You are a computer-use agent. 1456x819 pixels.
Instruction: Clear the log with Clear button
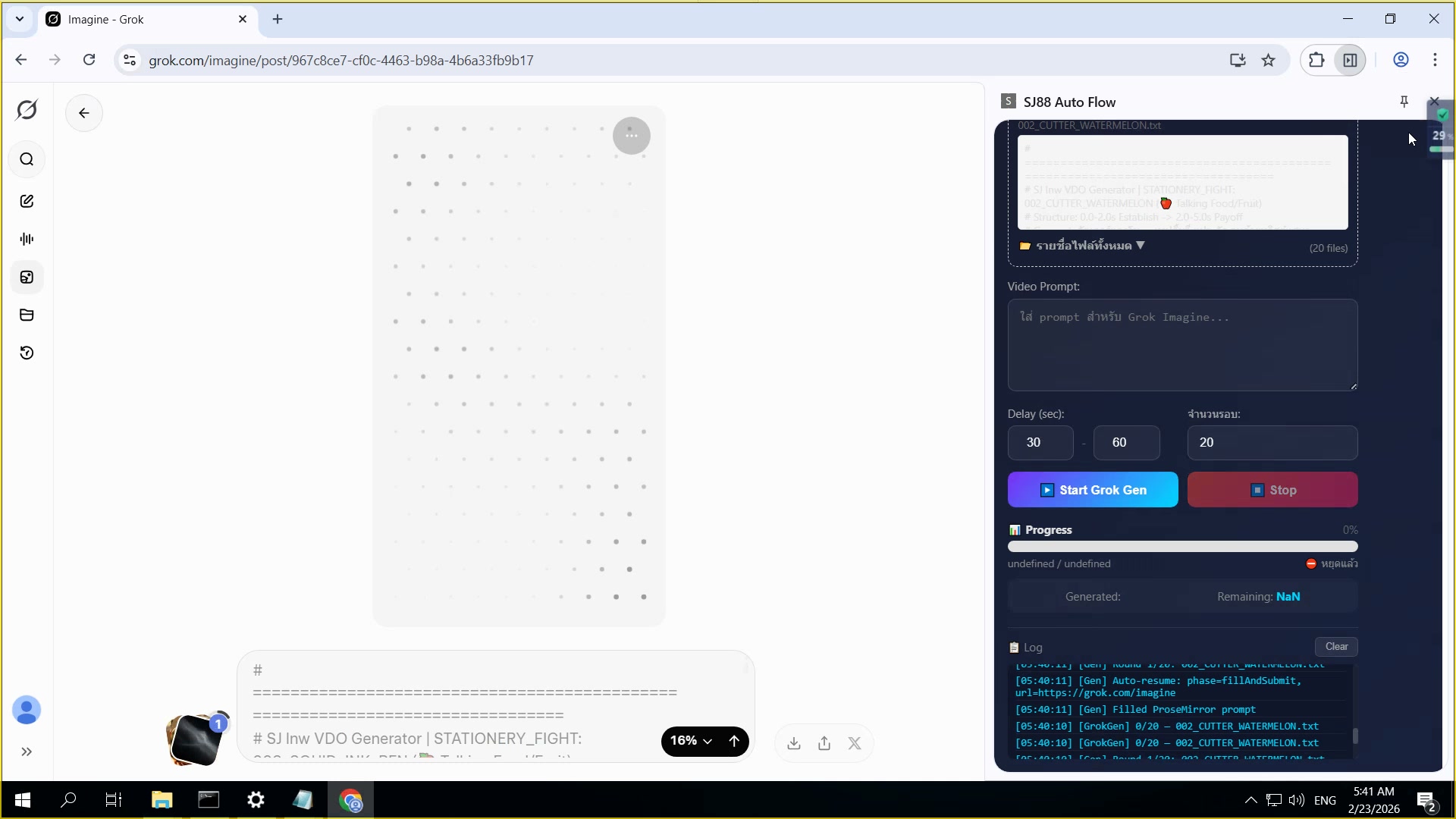click(x=1335, y=647)
